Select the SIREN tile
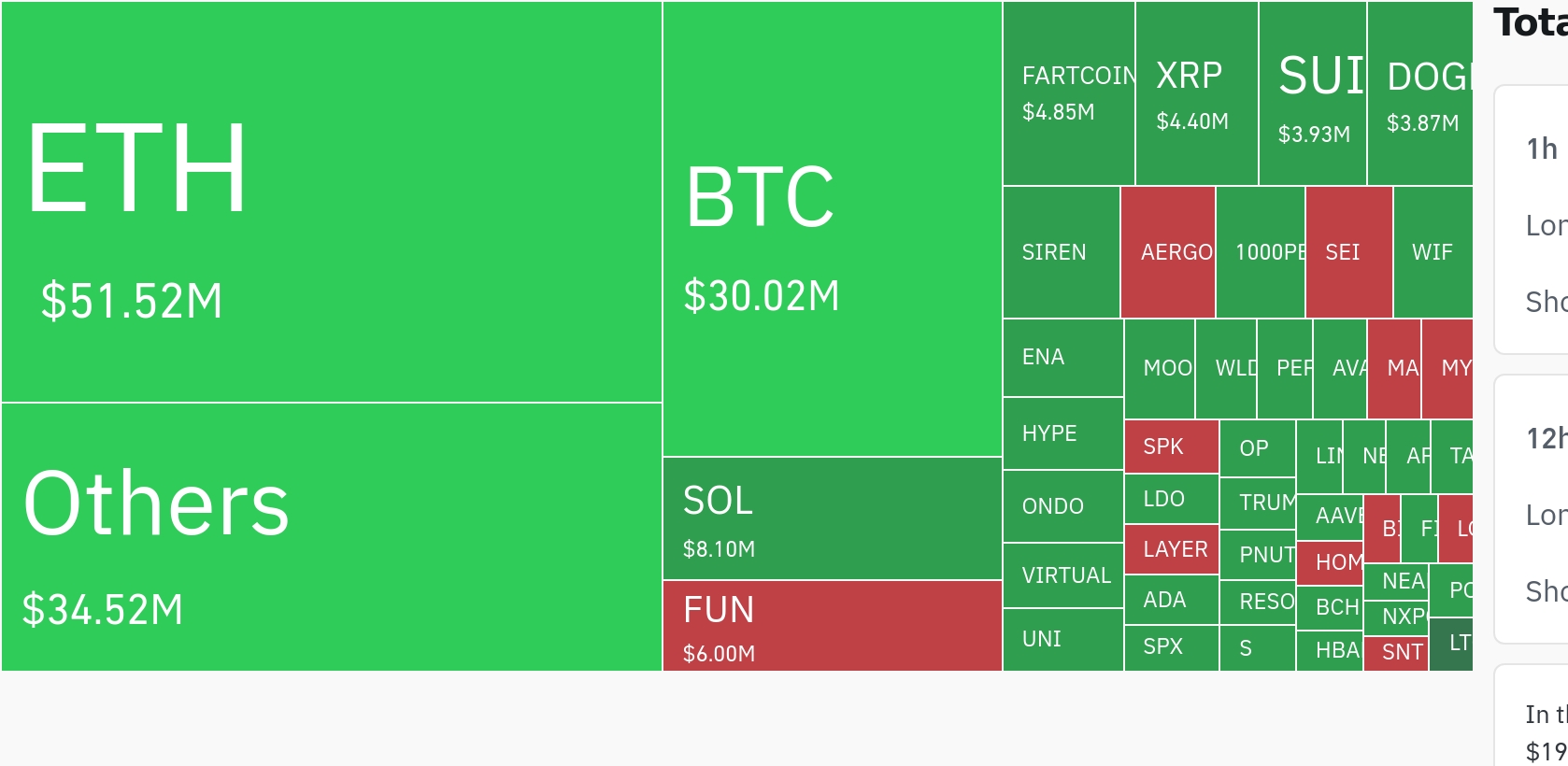 coord(1062,252)
